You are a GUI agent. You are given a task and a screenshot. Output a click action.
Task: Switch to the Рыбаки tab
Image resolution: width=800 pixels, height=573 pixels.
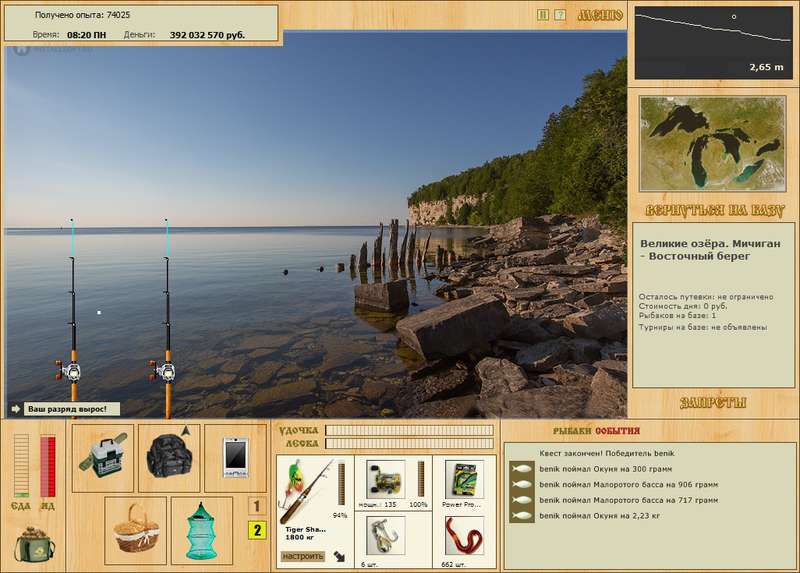(x=572, y=430)
